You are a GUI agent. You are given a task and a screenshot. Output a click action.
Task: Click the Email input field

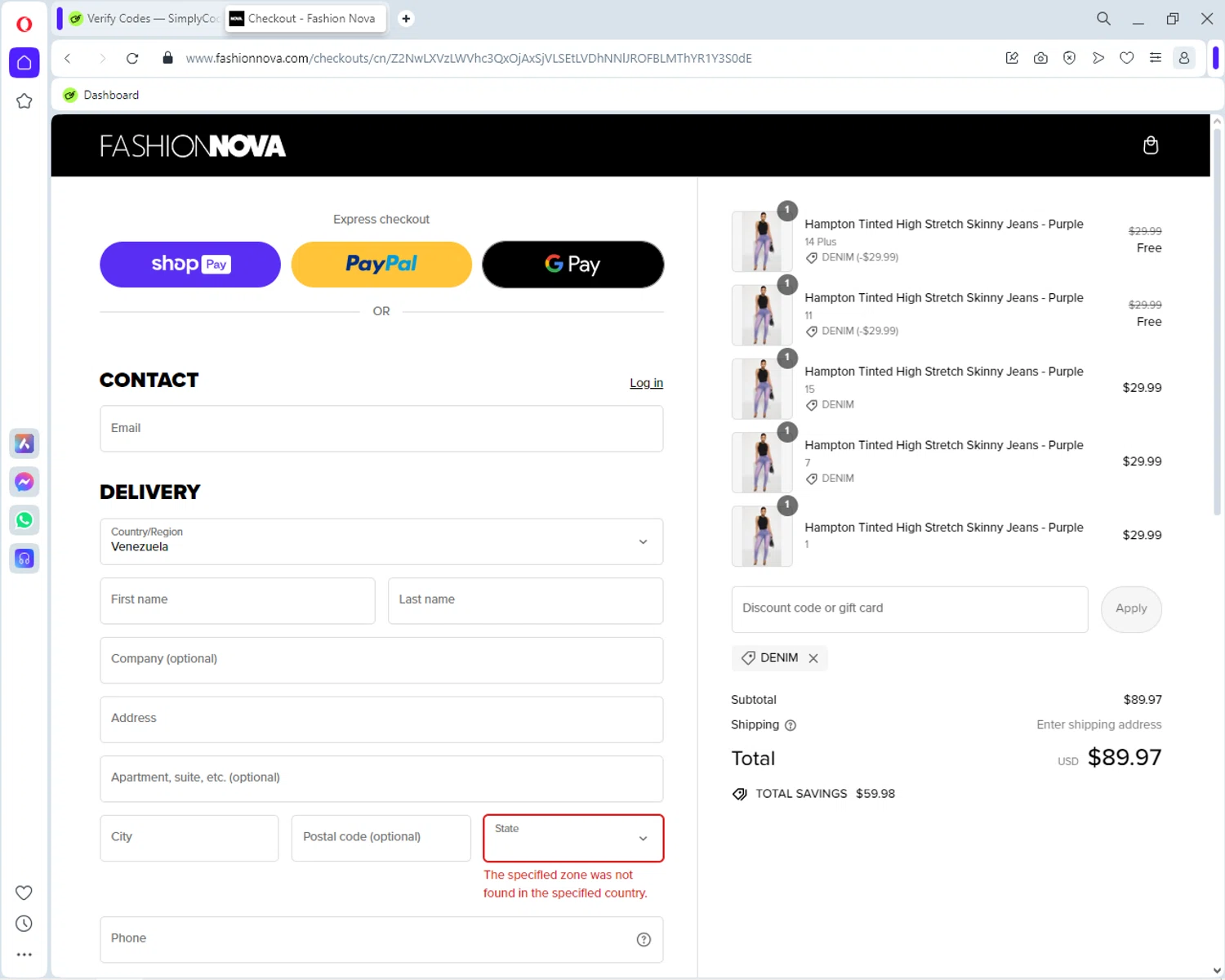coord(381,429)
